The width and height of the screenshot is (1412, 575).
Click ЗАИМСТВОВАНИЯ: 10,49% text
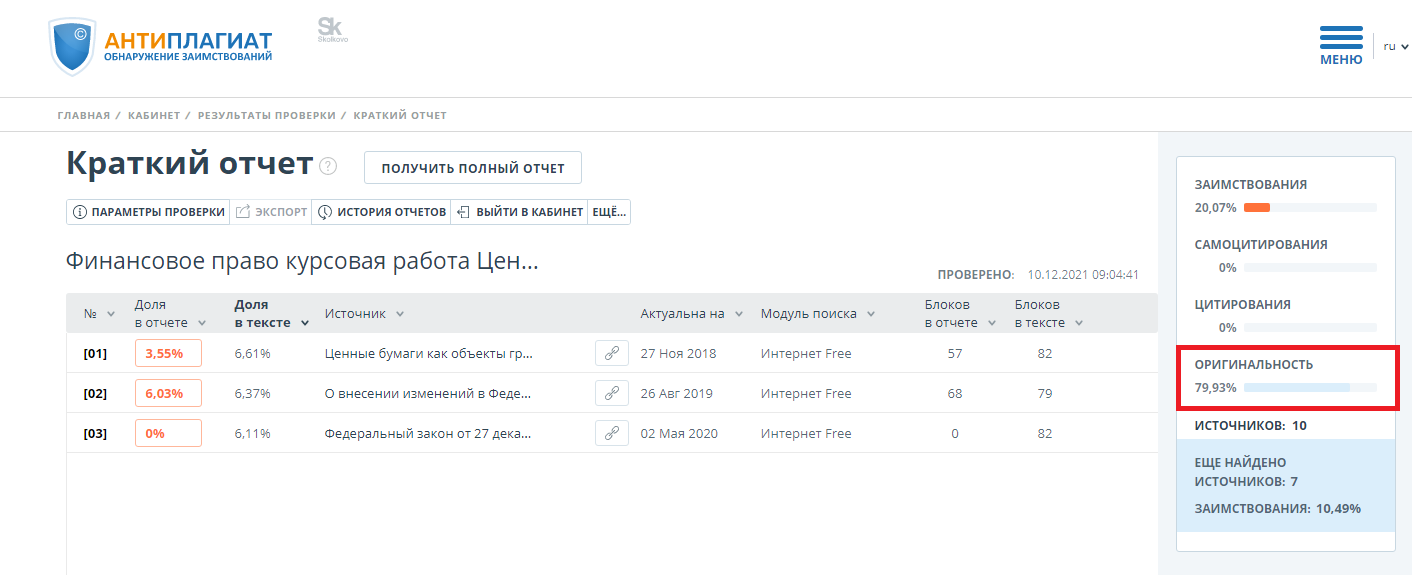[x=1278, y=509]
